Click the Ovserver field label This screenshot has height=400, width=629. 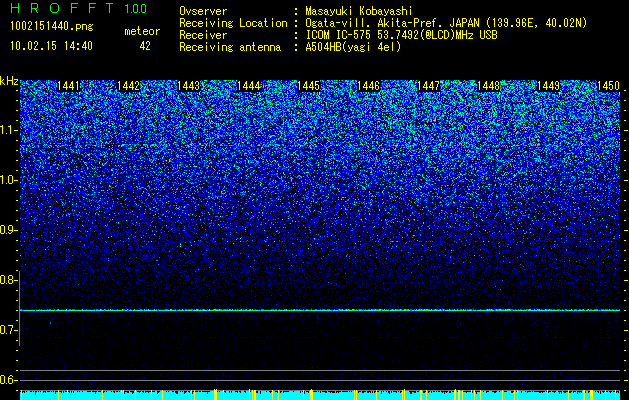click(203, 11)
